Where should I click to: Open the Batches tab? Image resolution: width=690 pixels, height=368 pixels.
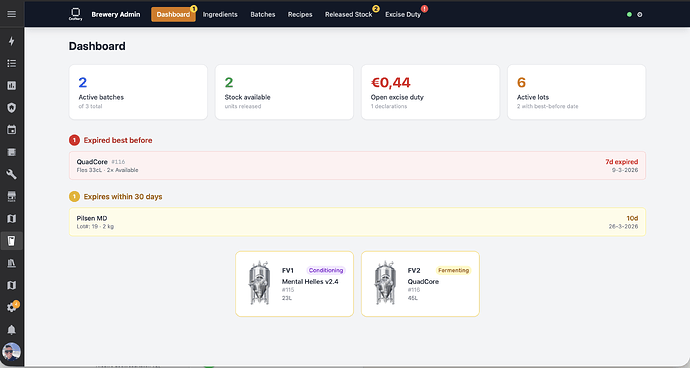click(263, 15)
